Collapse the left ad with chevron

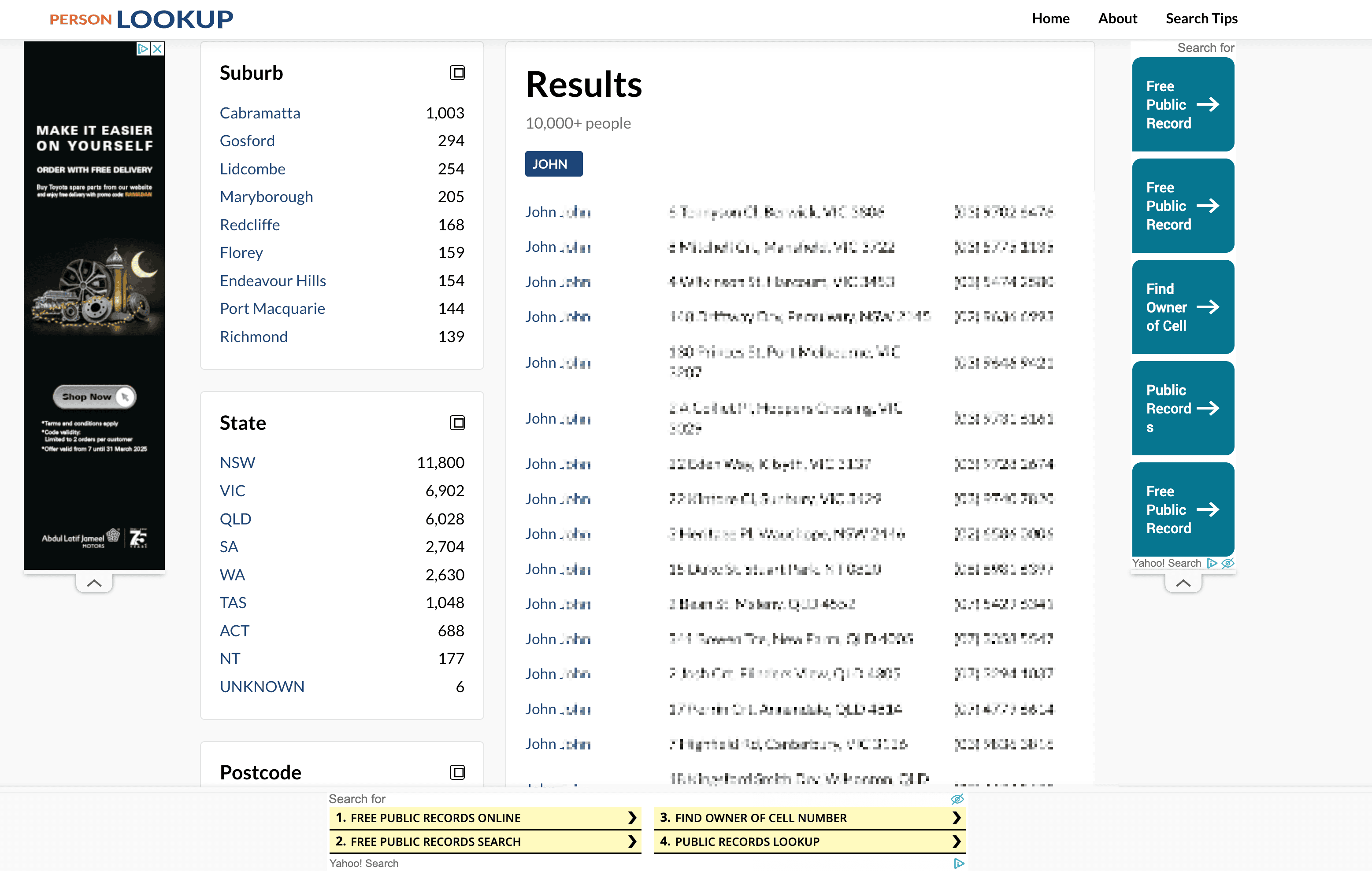[94, 583]
